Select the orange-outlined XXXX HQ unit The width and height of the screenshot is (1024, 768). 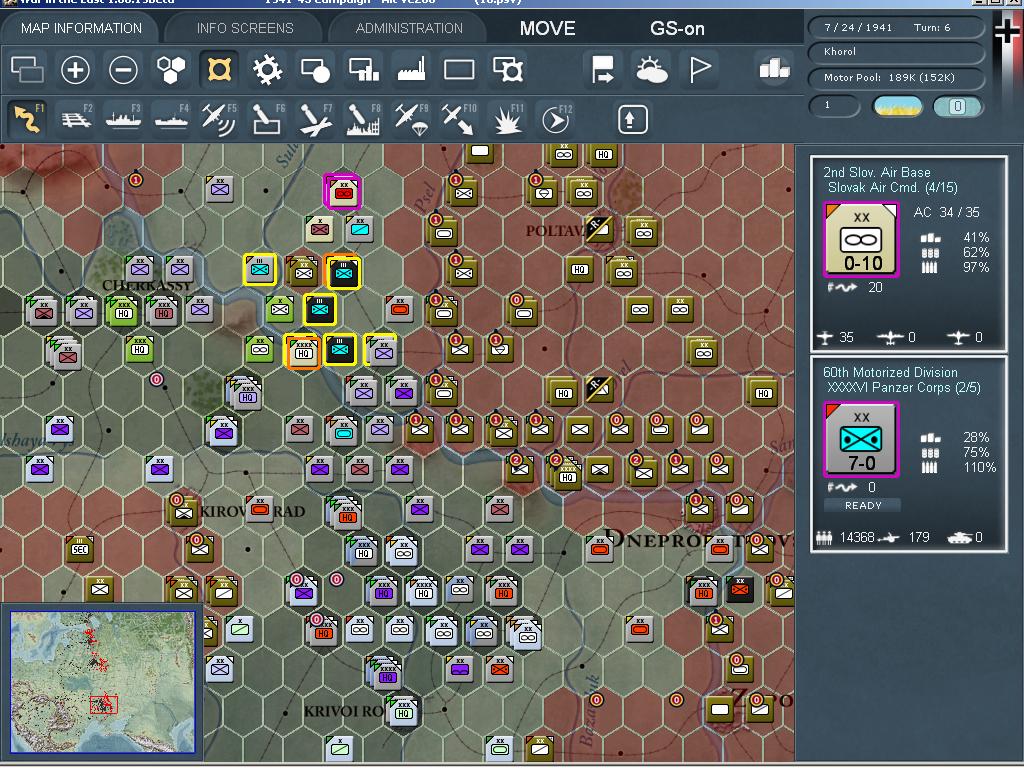(302, 351)
